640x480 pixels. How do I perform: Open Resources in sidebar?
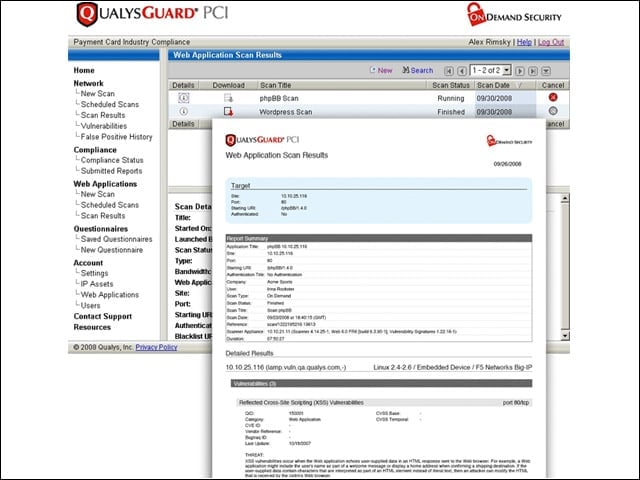(x=92, y=327)
